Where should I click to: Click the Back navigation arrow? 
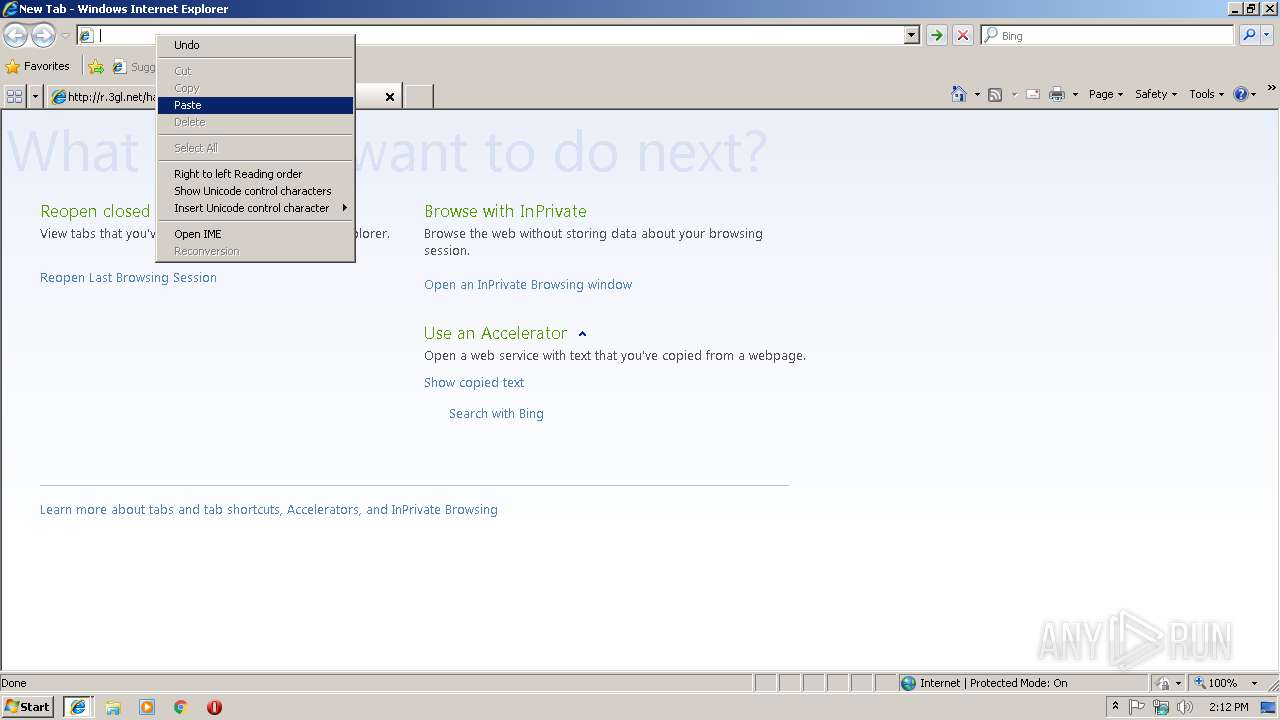click(15, 35)
